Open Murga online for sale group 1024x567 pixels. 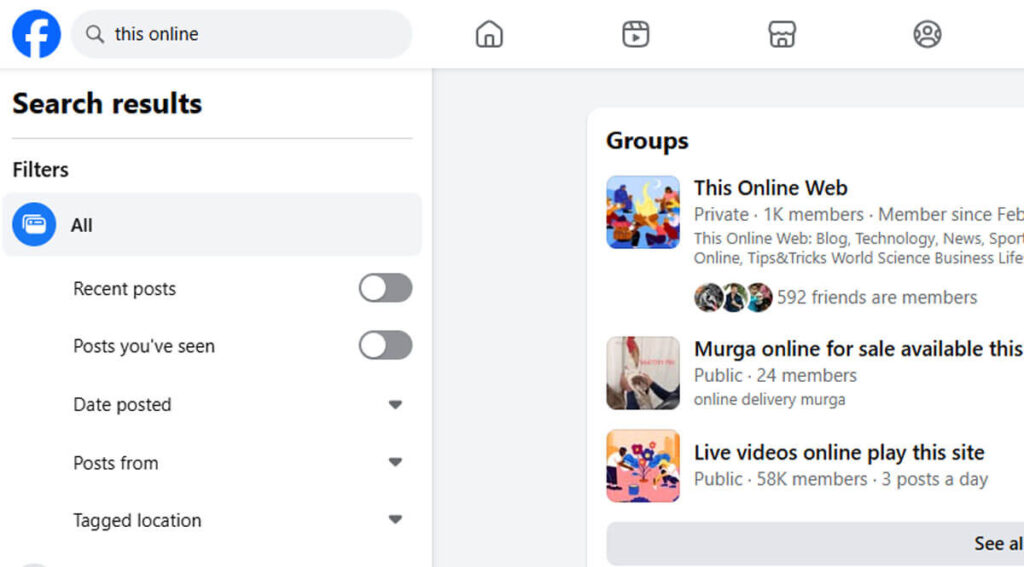tap(857, 349)
